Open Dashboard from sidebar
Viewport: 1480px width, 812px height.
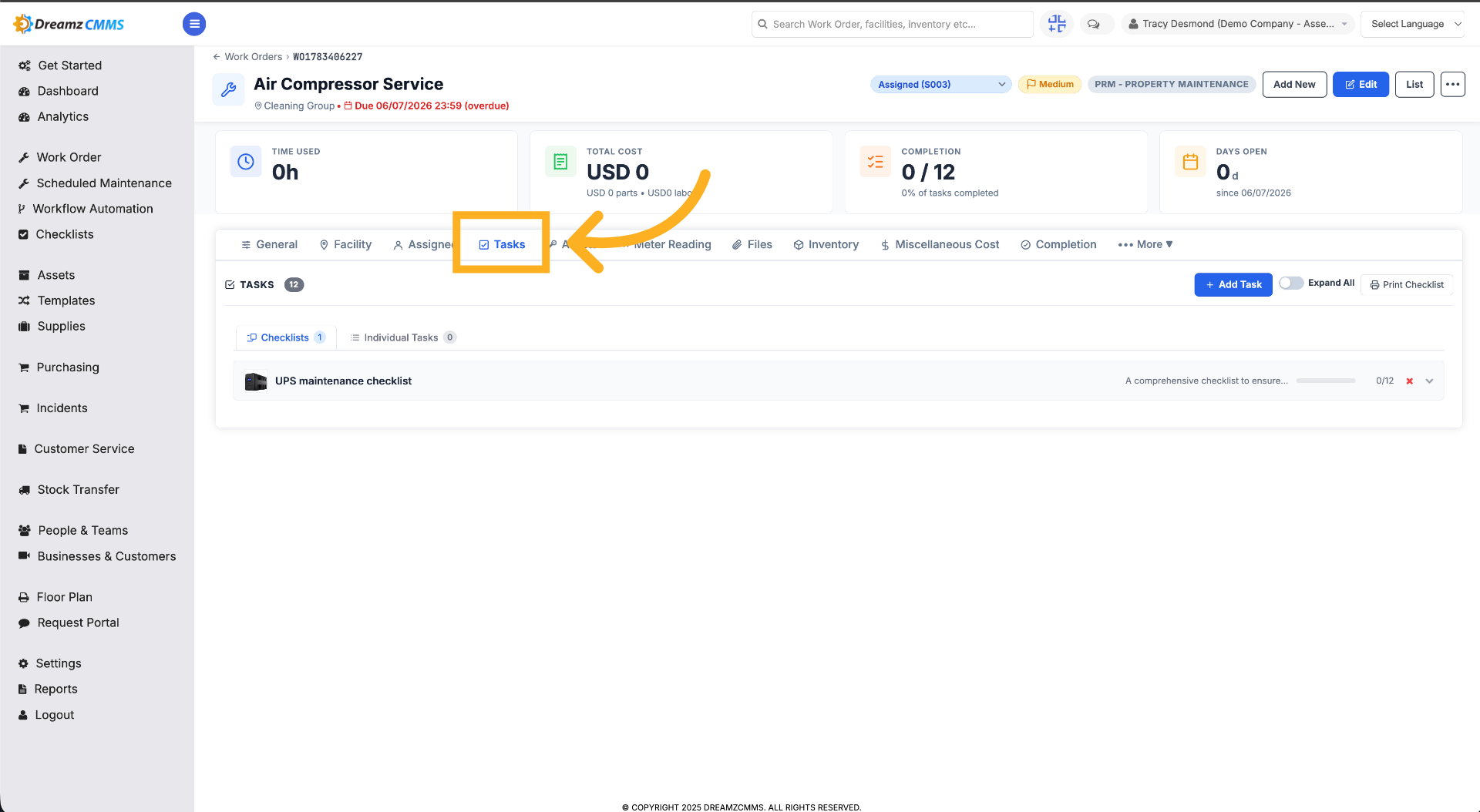pos(68,91)
